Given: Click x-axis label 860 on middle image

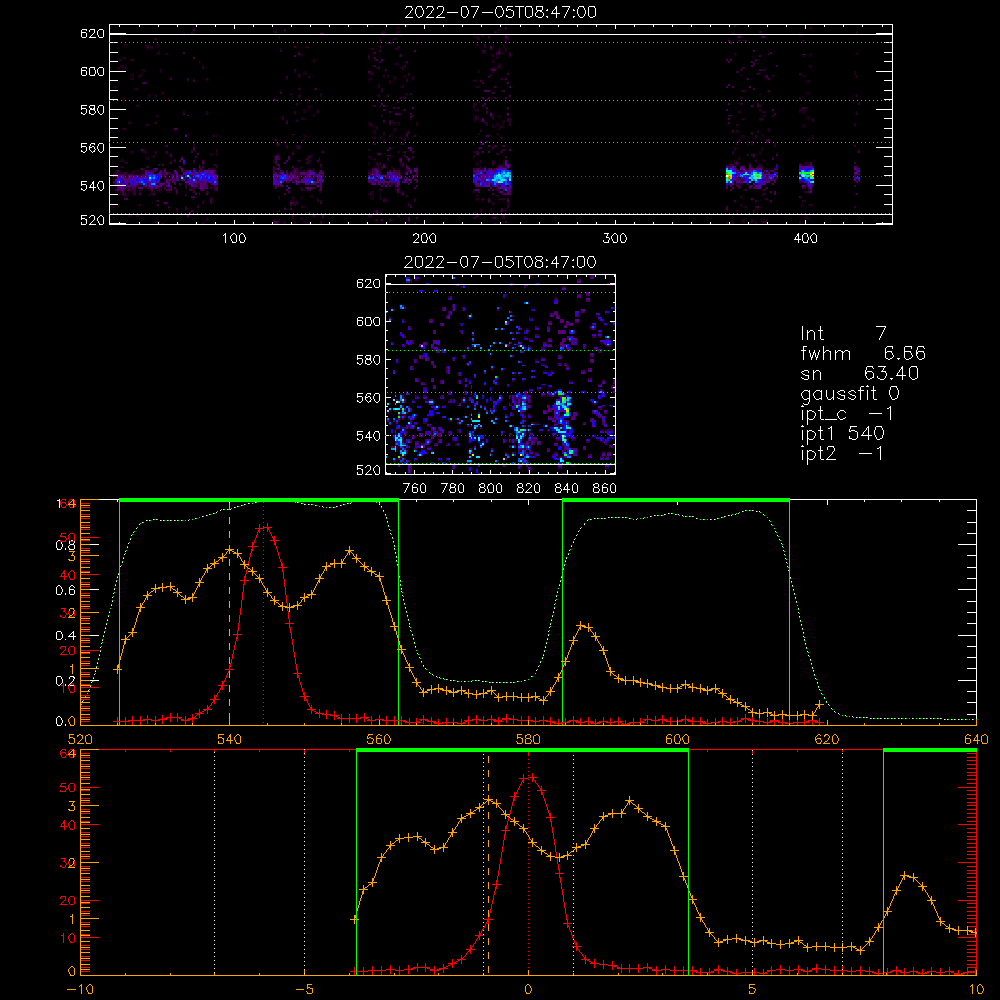Looking at the screenshot, I should [605, 489].
